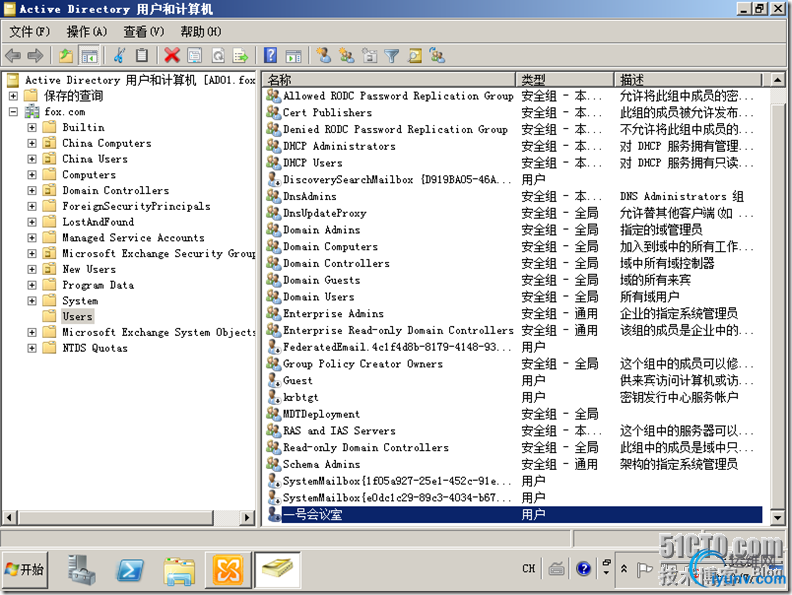Select the krbtgt user account

(x=301, y=398)
